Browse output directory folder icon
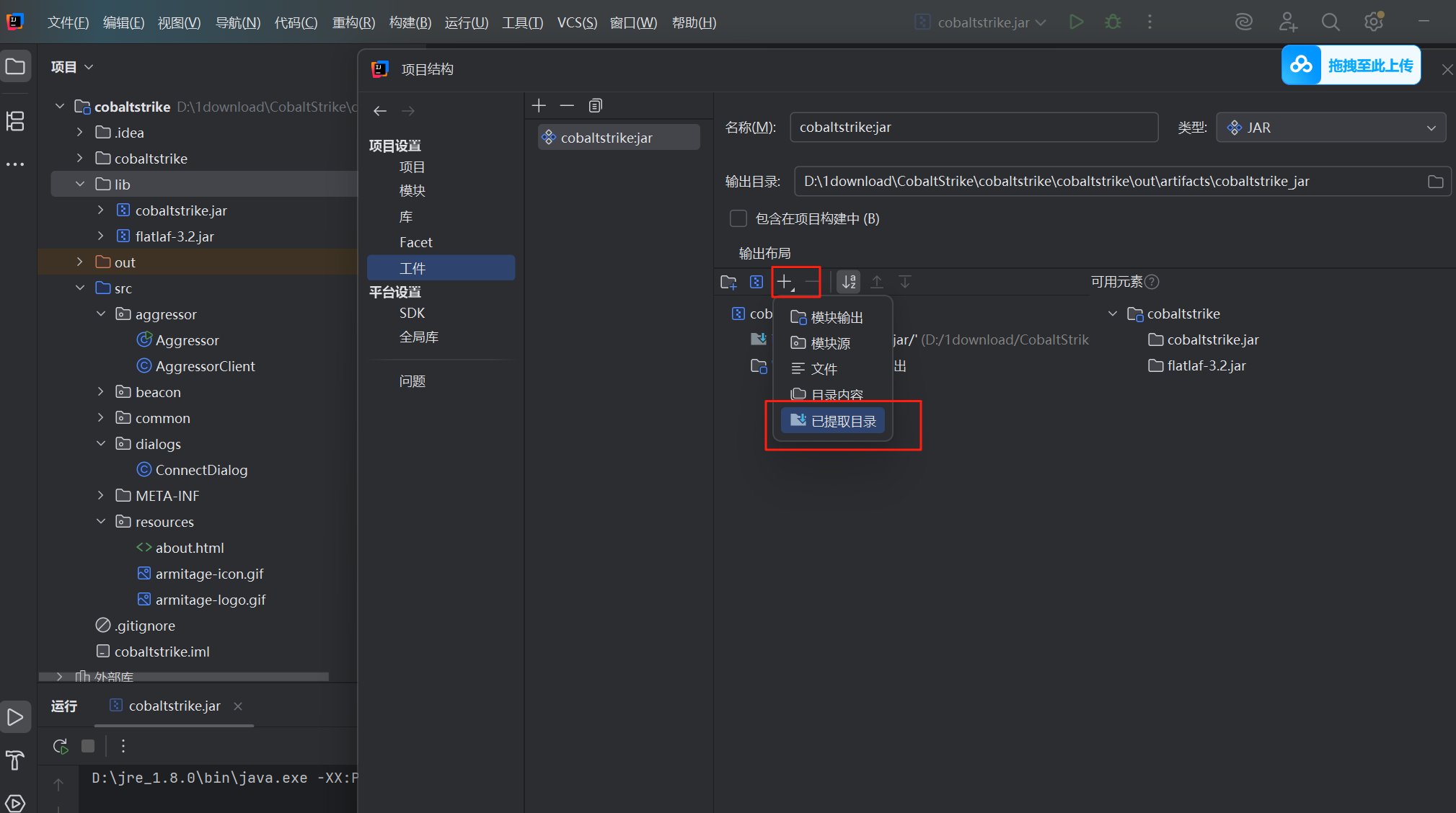This screenshot has width=1456, height=813. click(1435, 182)
